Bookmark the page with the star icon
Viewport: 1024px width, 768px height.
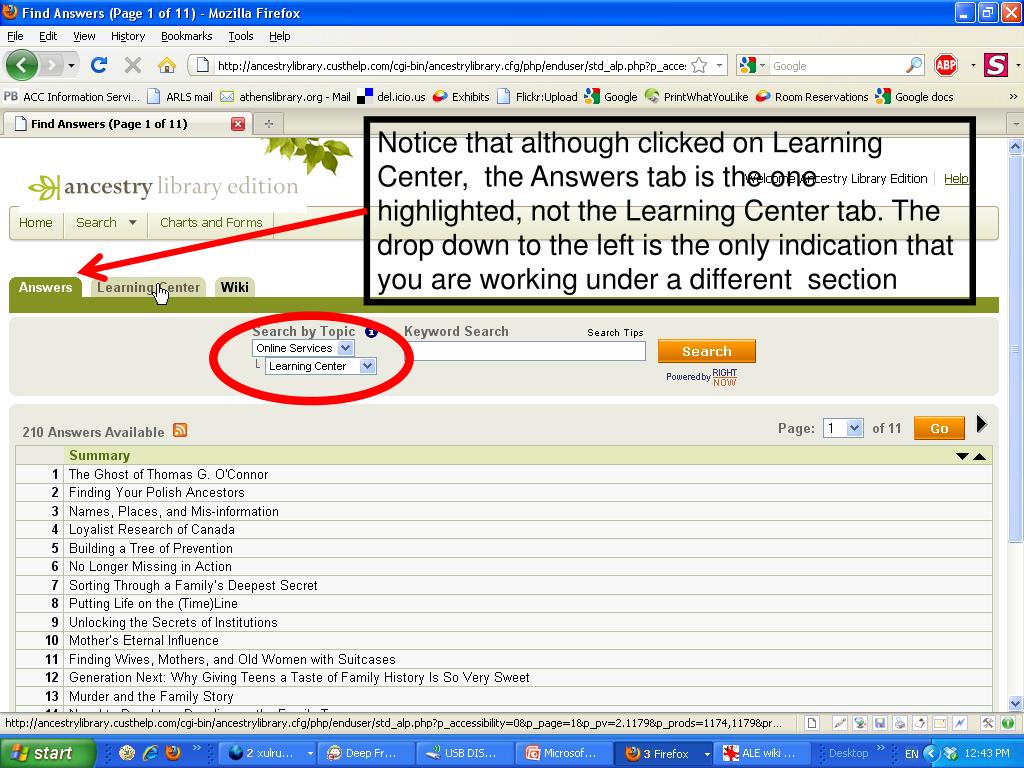[699, 65]
